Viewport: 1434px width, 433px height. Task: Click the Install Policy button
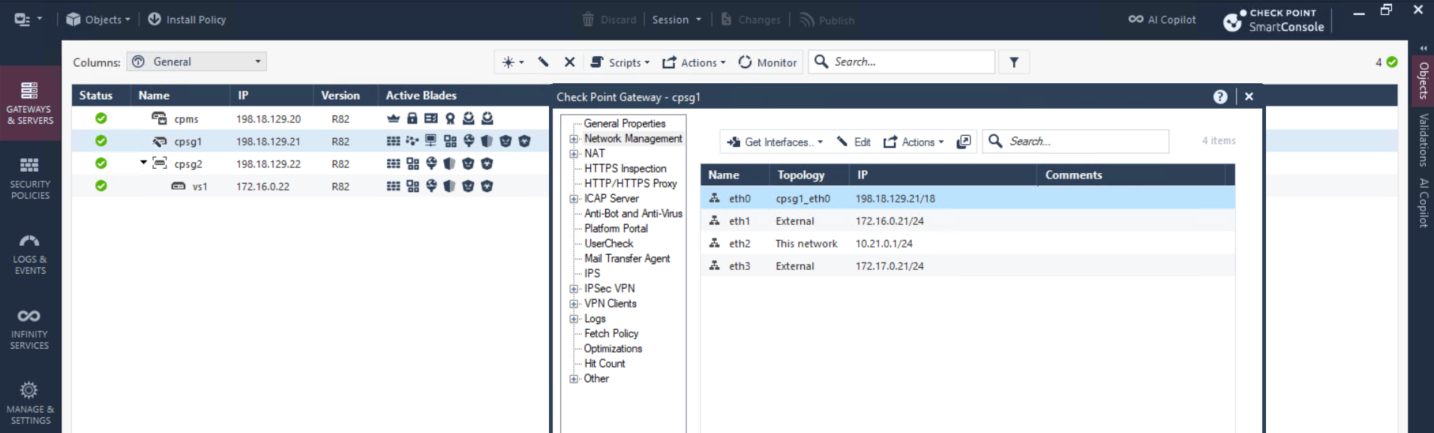[187, 19]
